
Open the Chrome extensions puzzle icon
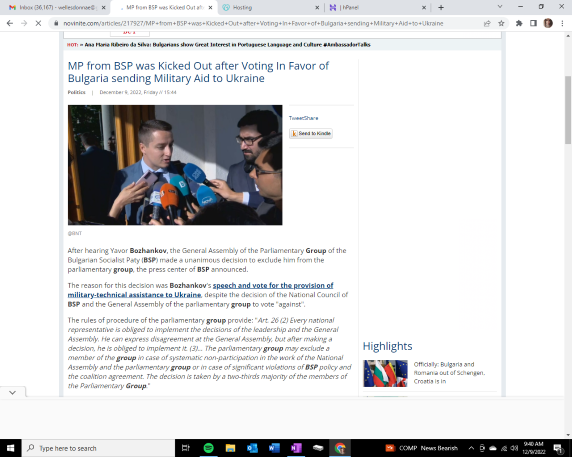coord(519,23)
